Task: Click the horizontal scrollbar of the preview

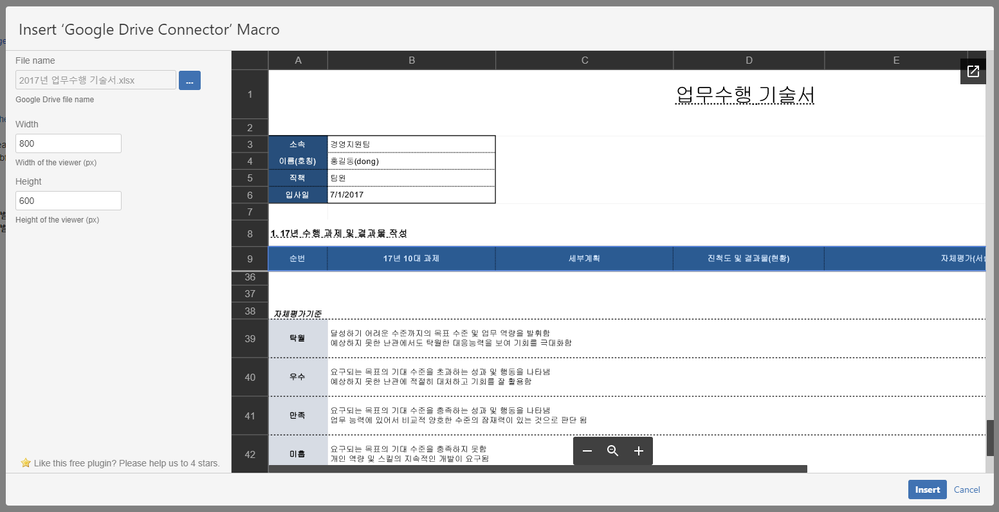Action: [538, 469]
